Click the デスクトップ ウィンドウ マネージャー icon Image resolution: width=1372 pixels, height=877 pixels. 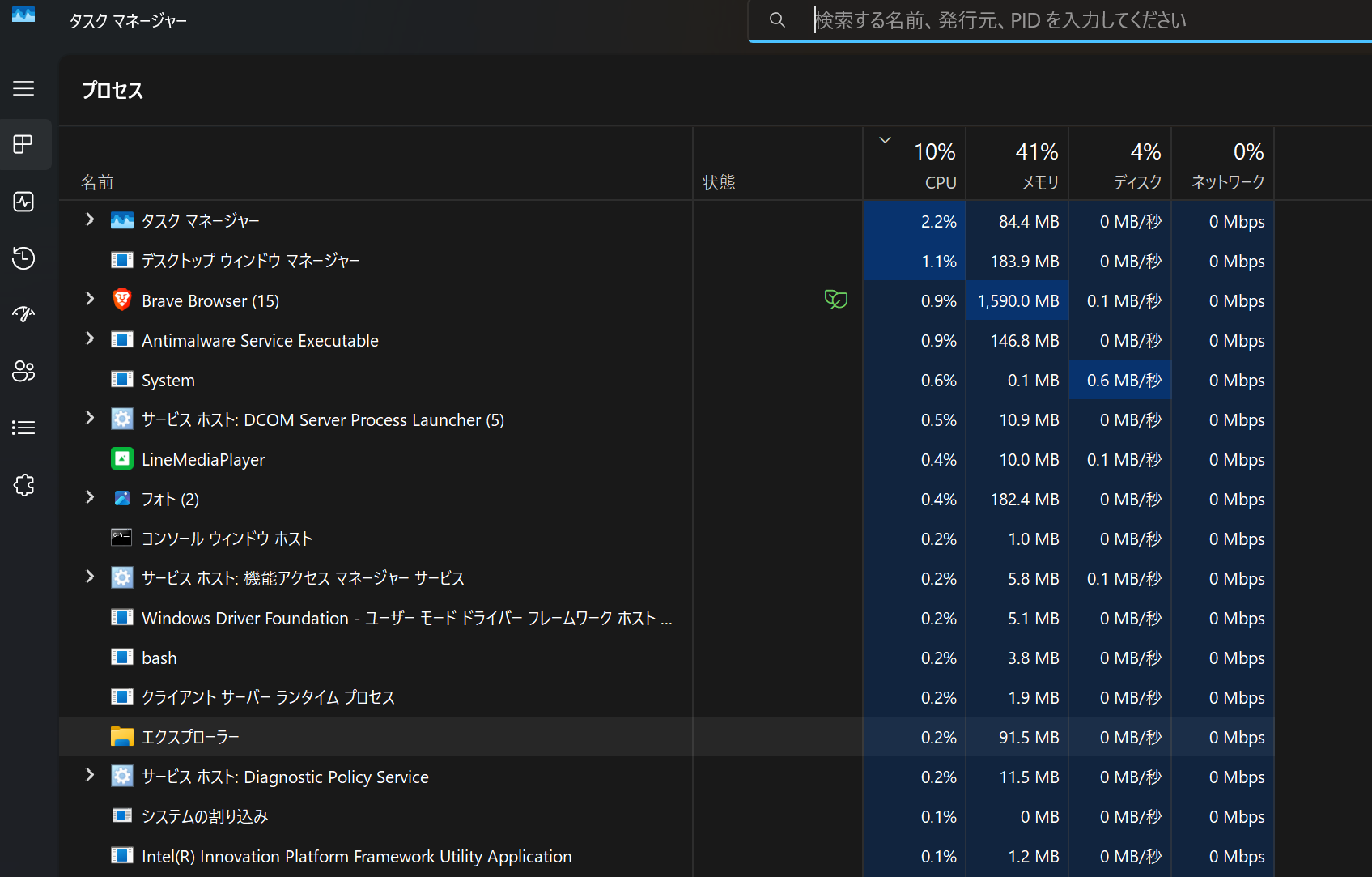pyautogui.click(x=122, y=260)
